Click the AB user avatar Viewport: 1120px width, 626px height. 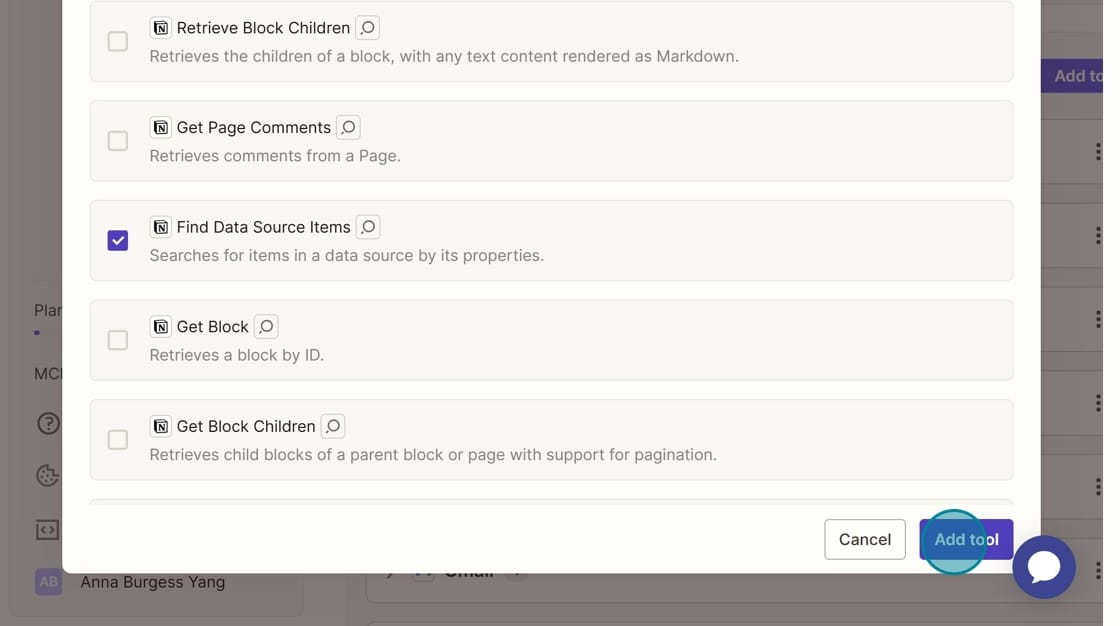[x=48, y=582]
